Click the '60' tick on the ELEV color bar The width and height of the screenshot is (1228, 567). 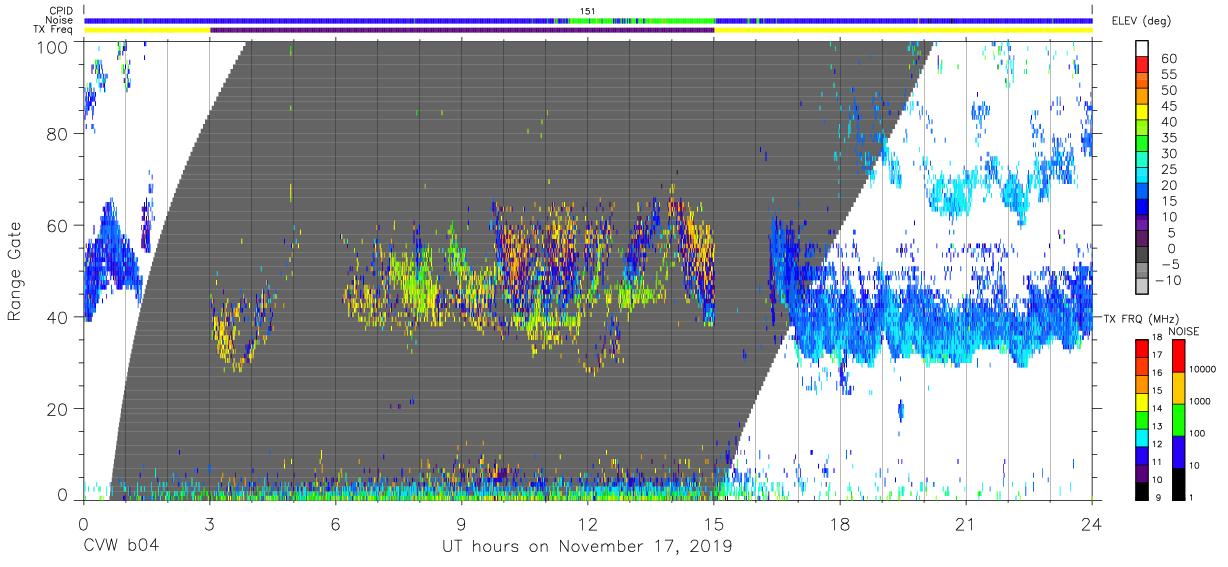pos(1167,58)
